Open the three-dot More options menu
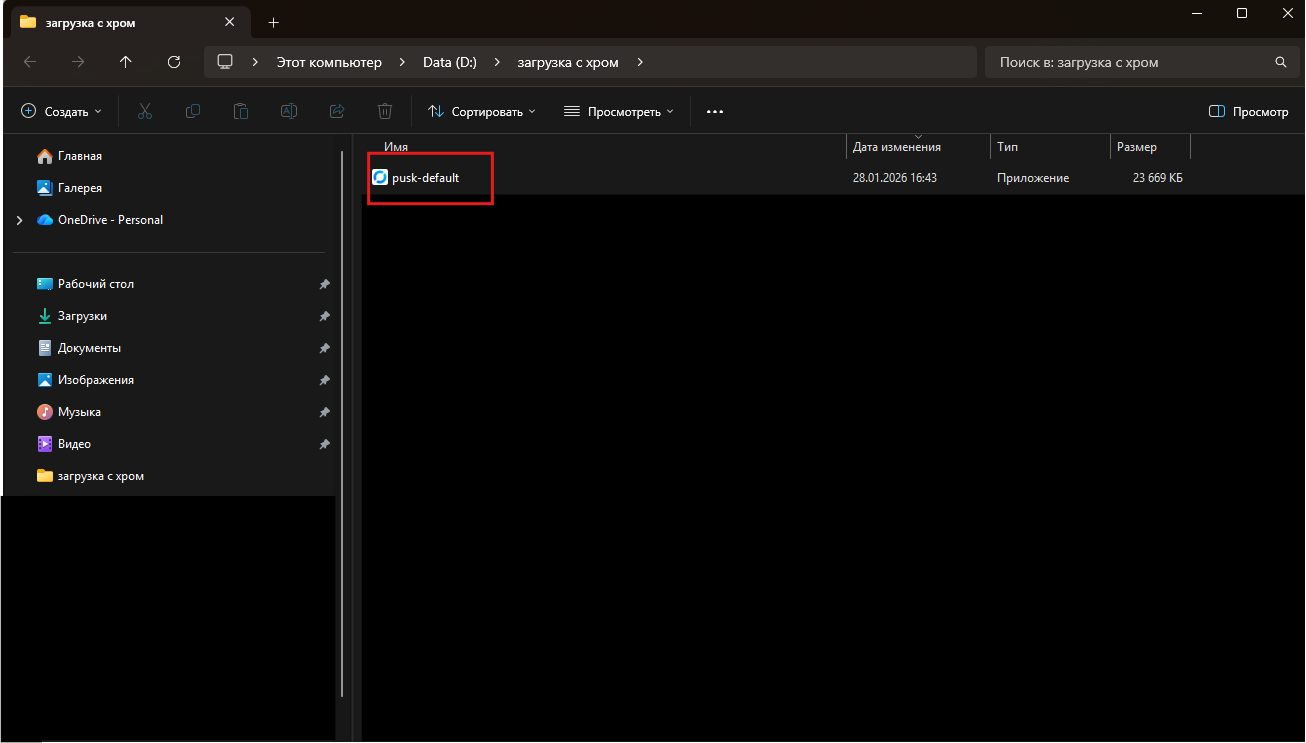Image resolution: width=1306 pixels, height=743 pixels. click(714, 112)
